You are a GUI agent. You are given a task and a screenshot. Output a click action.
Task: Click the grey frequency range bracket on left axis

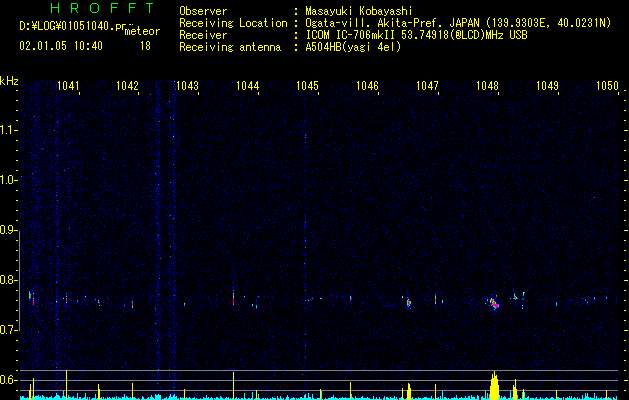tap(20, 280)
